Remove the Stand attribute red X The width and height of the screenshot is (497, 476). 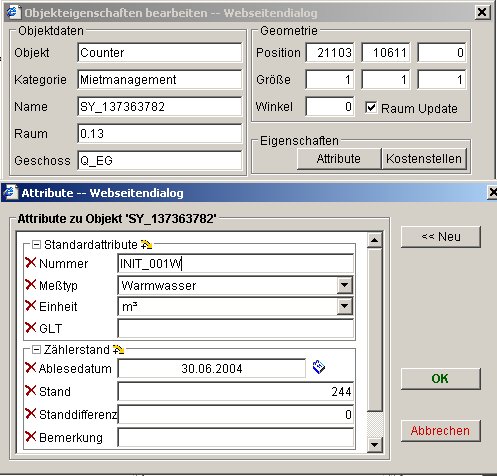[x=30, y=391]
